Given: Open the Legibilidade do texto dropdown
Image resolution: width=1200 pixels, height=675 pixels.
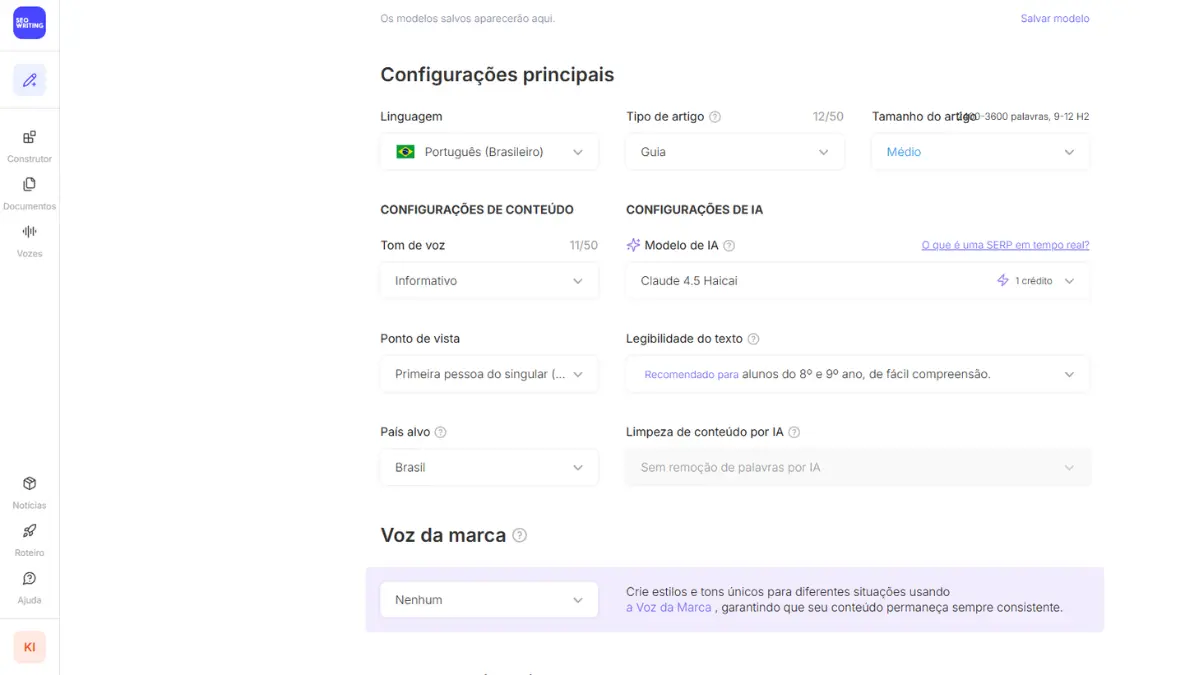Looking at the screenshot, I should tap(858, 374).
